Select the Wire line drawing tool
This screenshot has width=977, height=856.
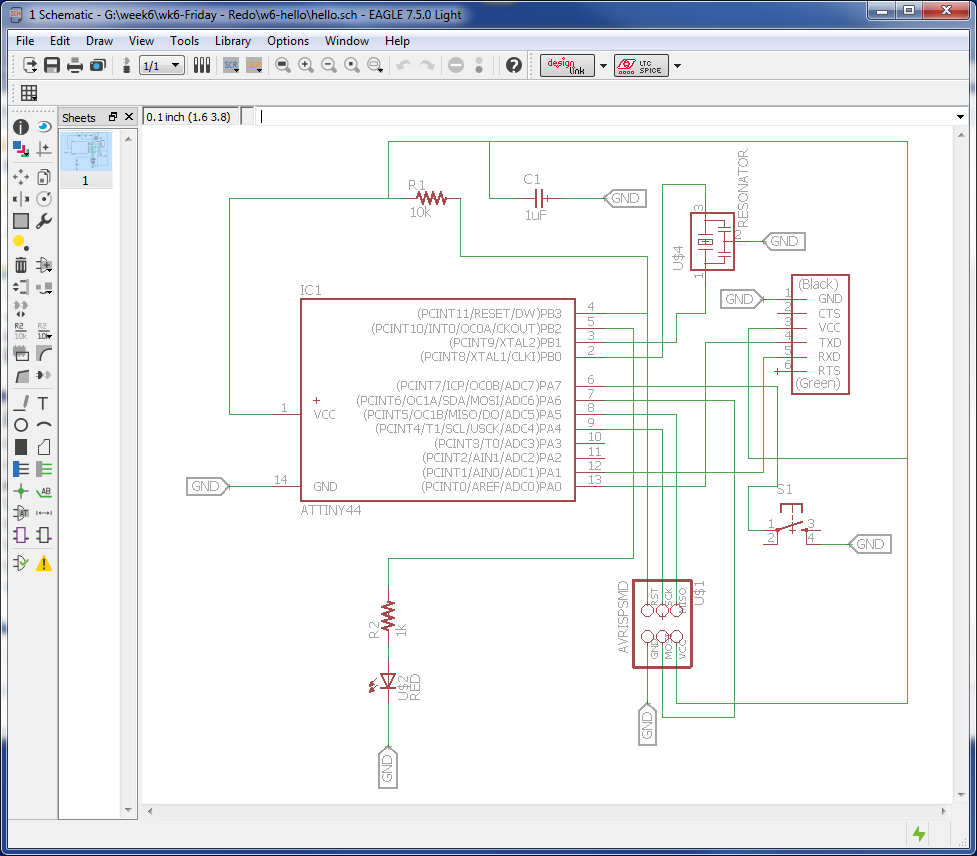pos(21,403)
